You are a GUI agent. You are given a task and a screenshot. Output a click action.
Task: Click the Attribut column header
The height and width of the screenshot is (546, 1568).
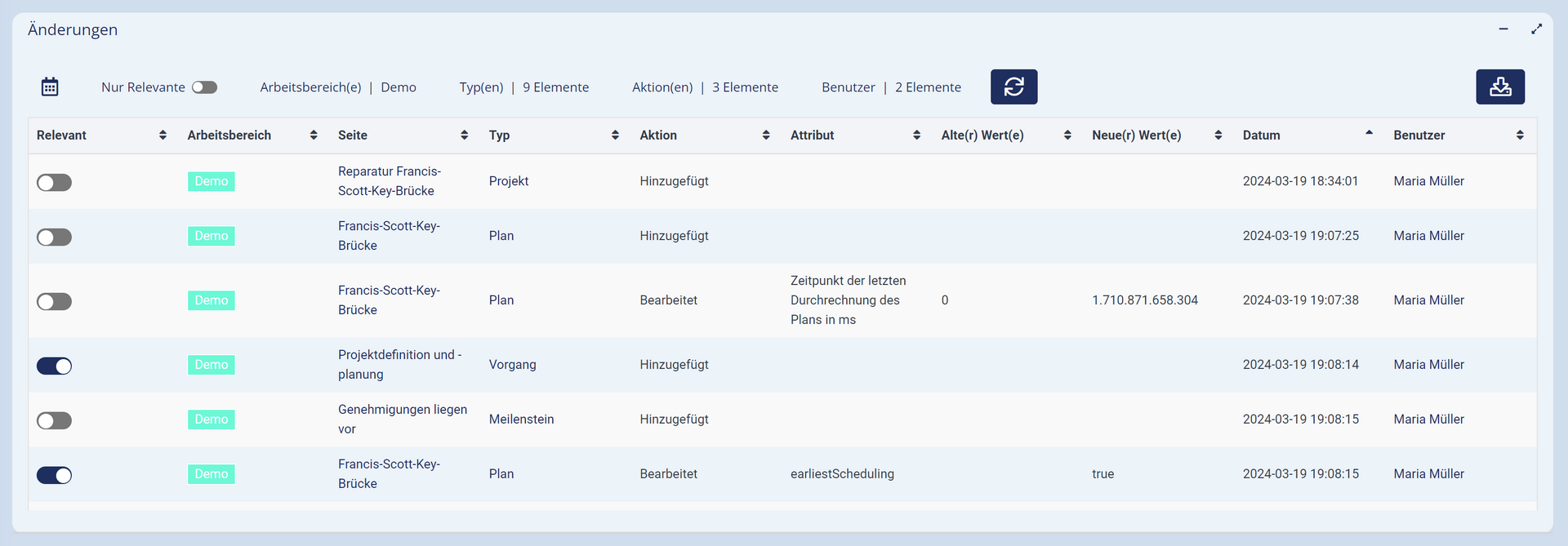[x=812, y=135]
